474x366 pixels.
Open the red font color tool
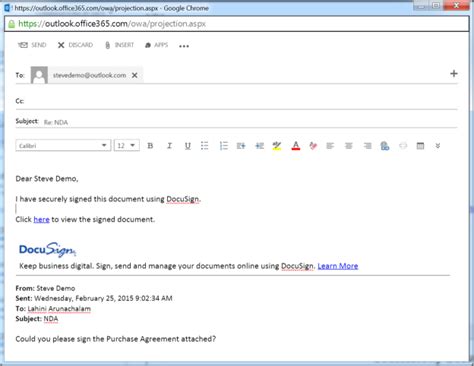[x=296, y=146]
